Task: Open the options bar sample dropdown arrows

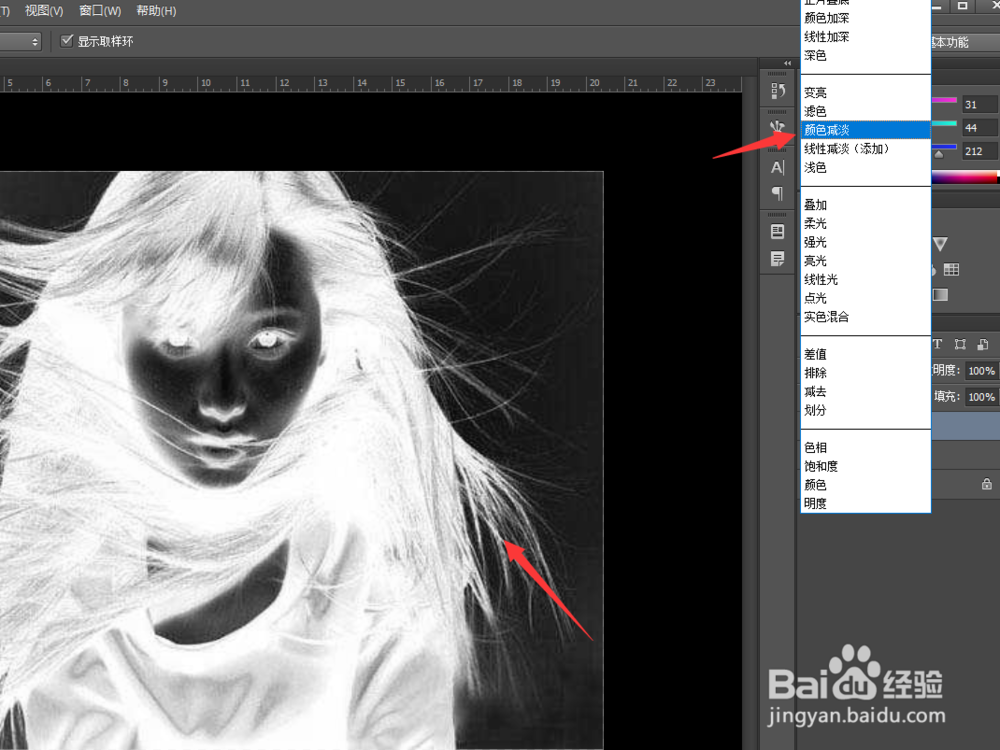Action: tap(35, 42)
